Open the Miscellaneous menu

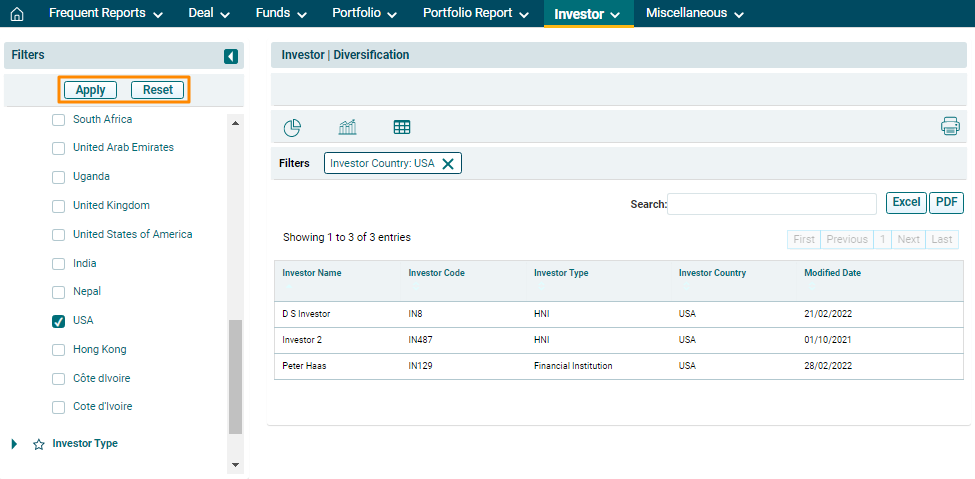click(x=694, y=14)
